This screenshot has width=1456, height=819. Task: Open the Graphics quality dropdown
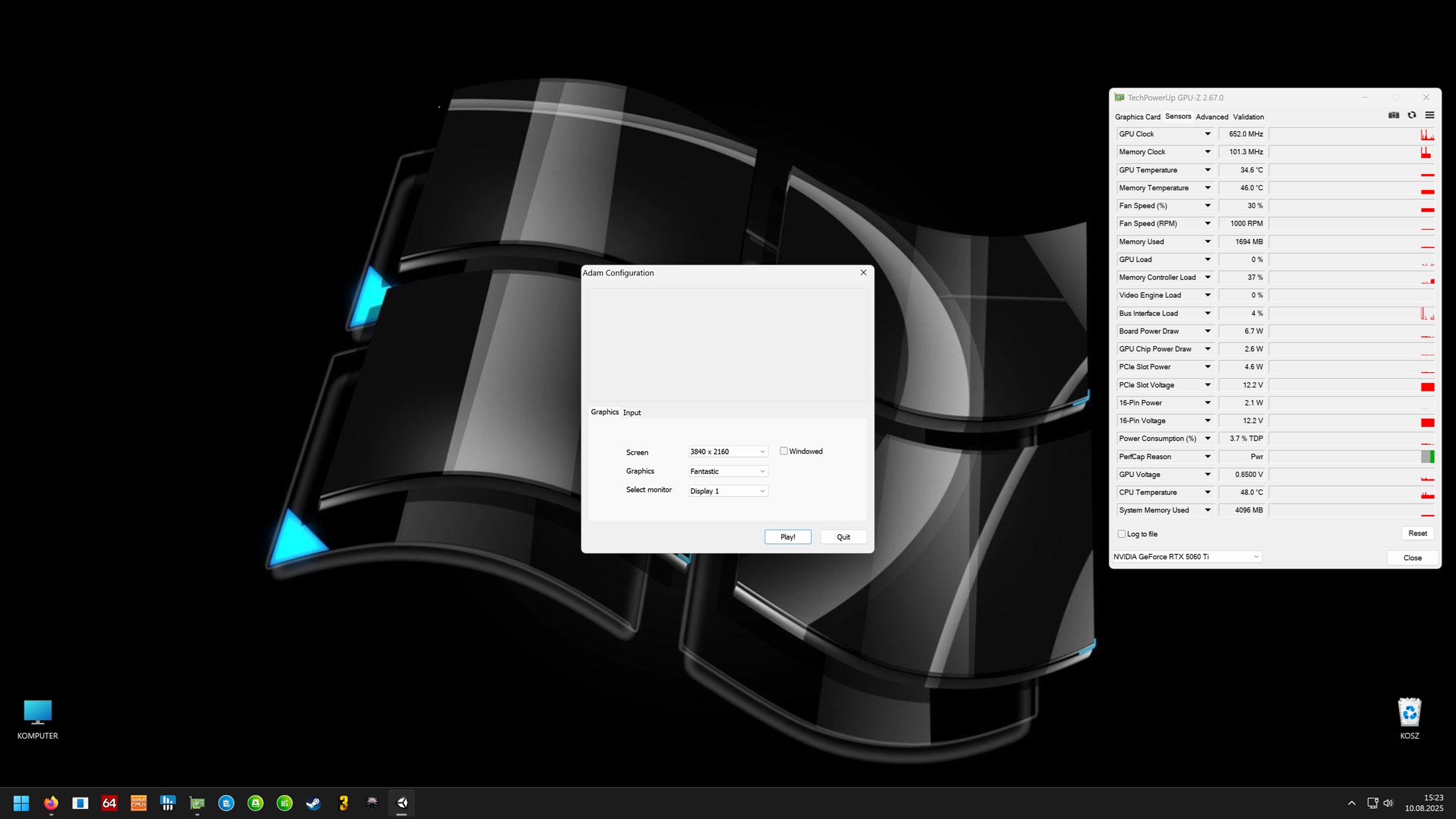coord(728,471)
